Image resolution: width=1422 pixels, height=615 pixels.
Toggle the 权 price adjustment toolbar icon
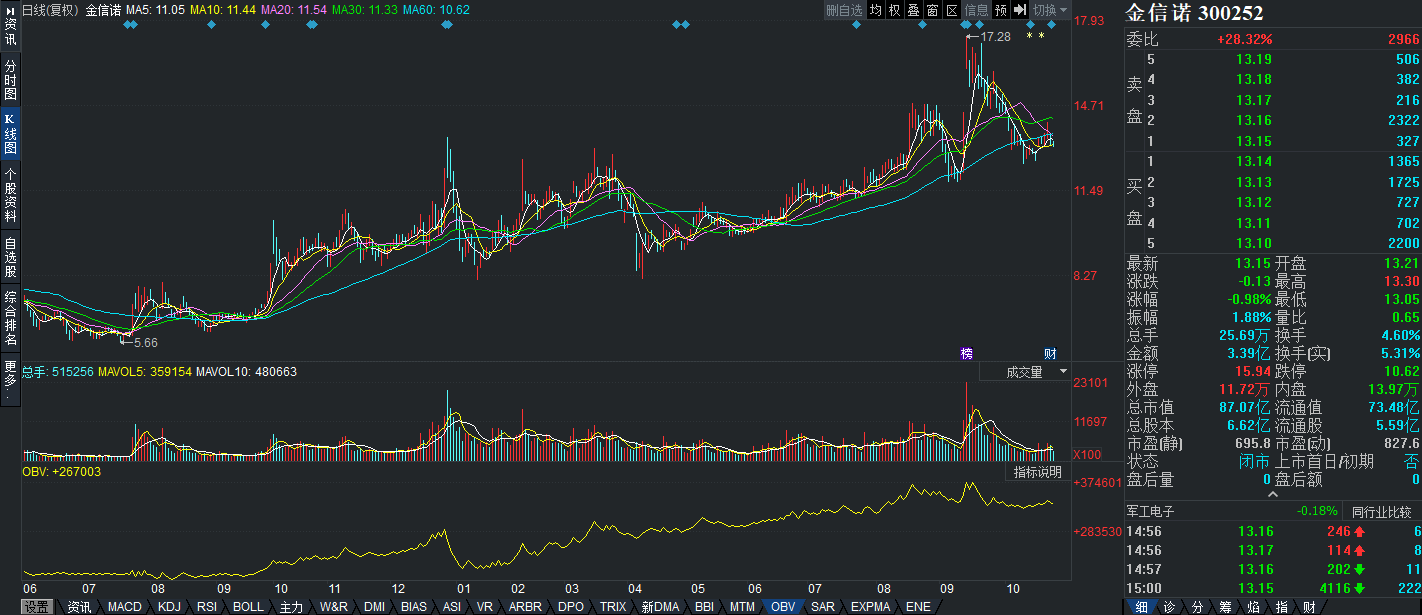(x=895, y=10)
